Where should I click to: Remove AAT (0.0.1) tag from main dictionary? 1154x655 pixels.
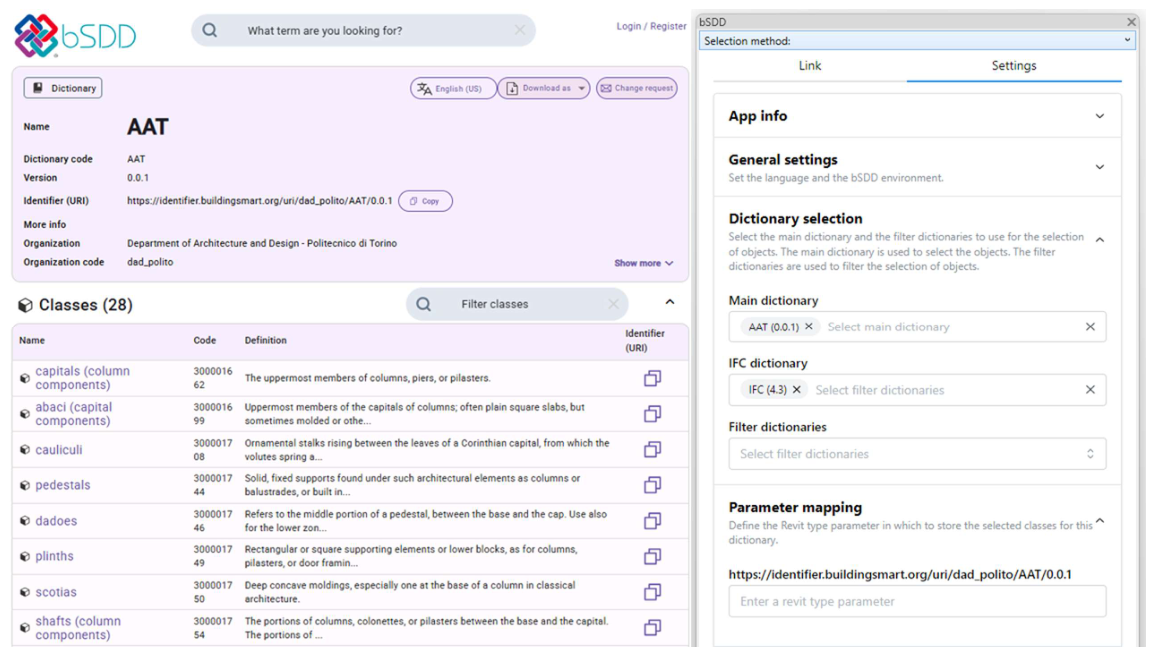[809, 326]
